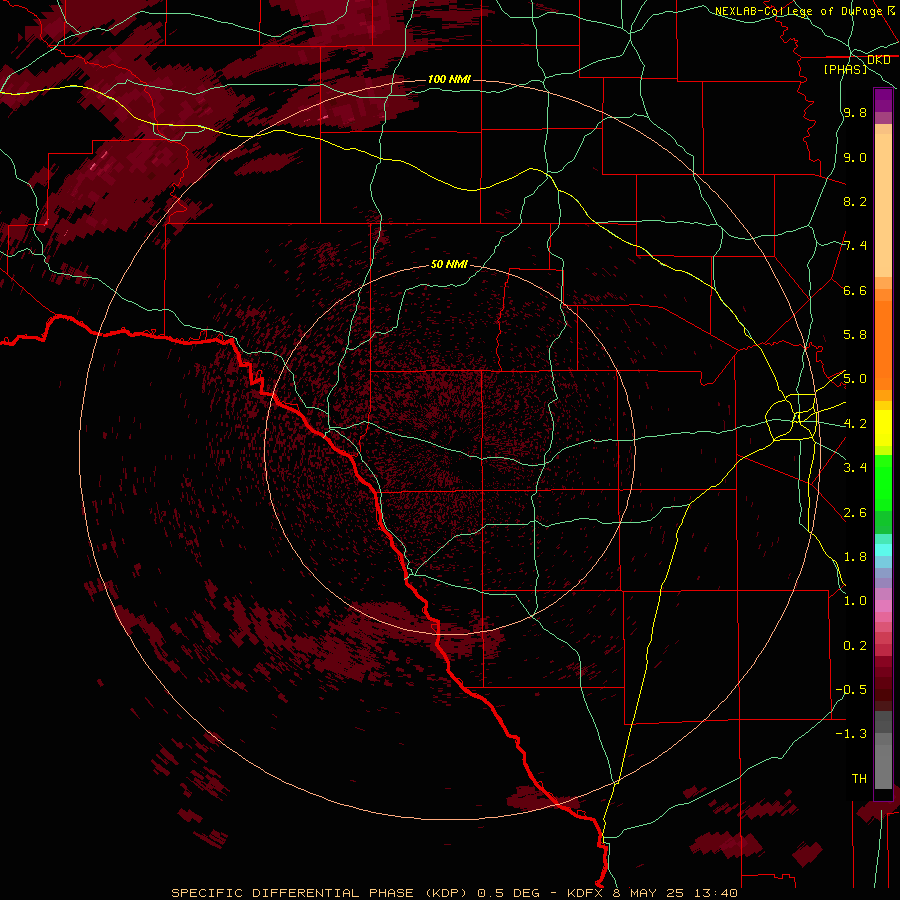Viewport: 900px width, 900px height.
Task: Click the 9.8 value on the color scale
Action: 855,113
